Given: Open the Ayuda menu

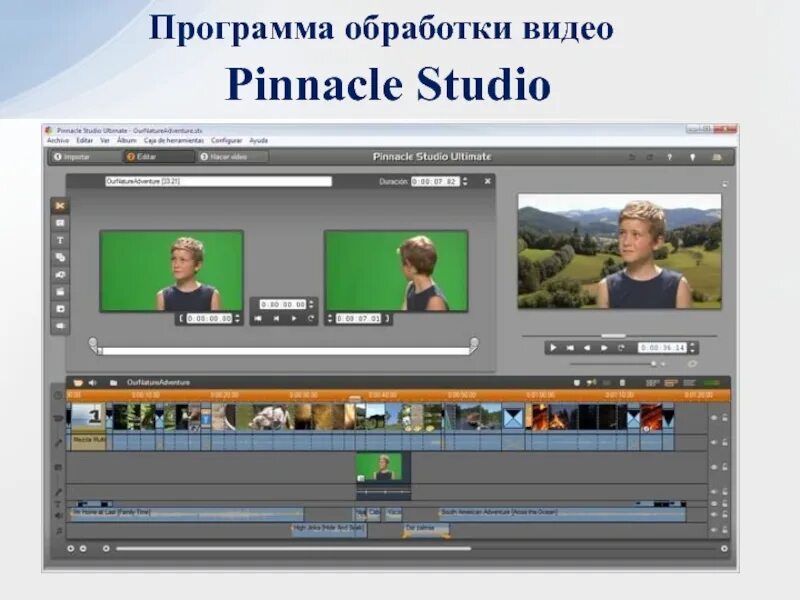Looking at the screenshot, I should click(259, 140).
